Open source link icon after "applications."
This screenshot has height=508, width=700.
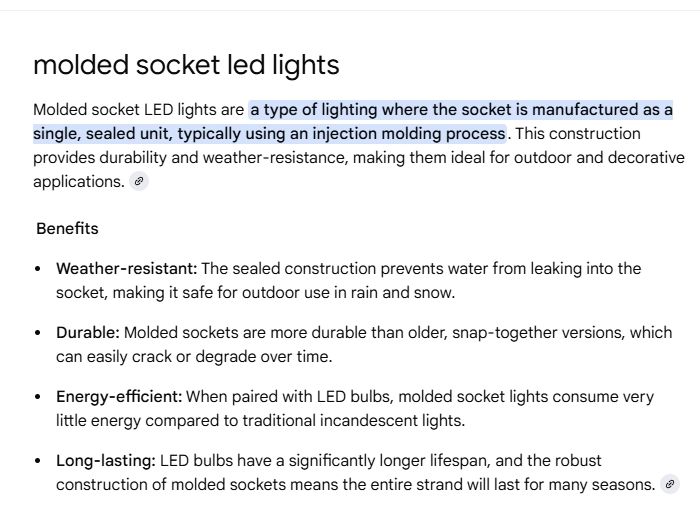pos(139,181)
